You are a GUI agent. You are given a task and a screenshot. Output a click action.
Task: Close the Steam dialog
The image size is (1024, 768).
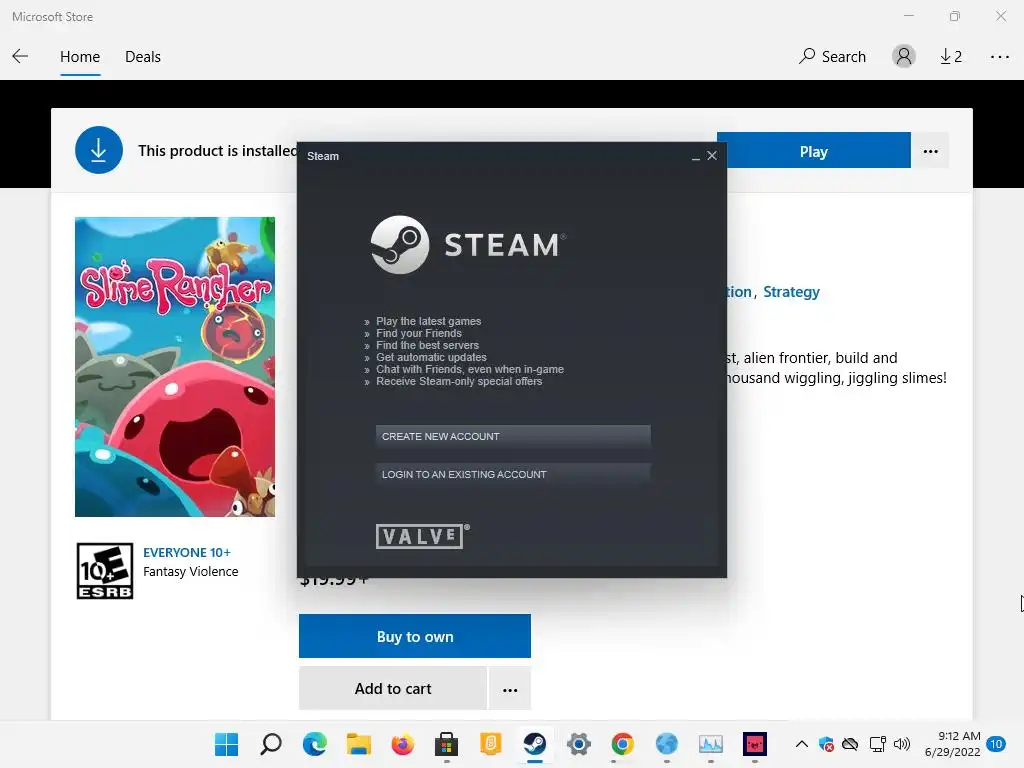(x=712, y=155)
